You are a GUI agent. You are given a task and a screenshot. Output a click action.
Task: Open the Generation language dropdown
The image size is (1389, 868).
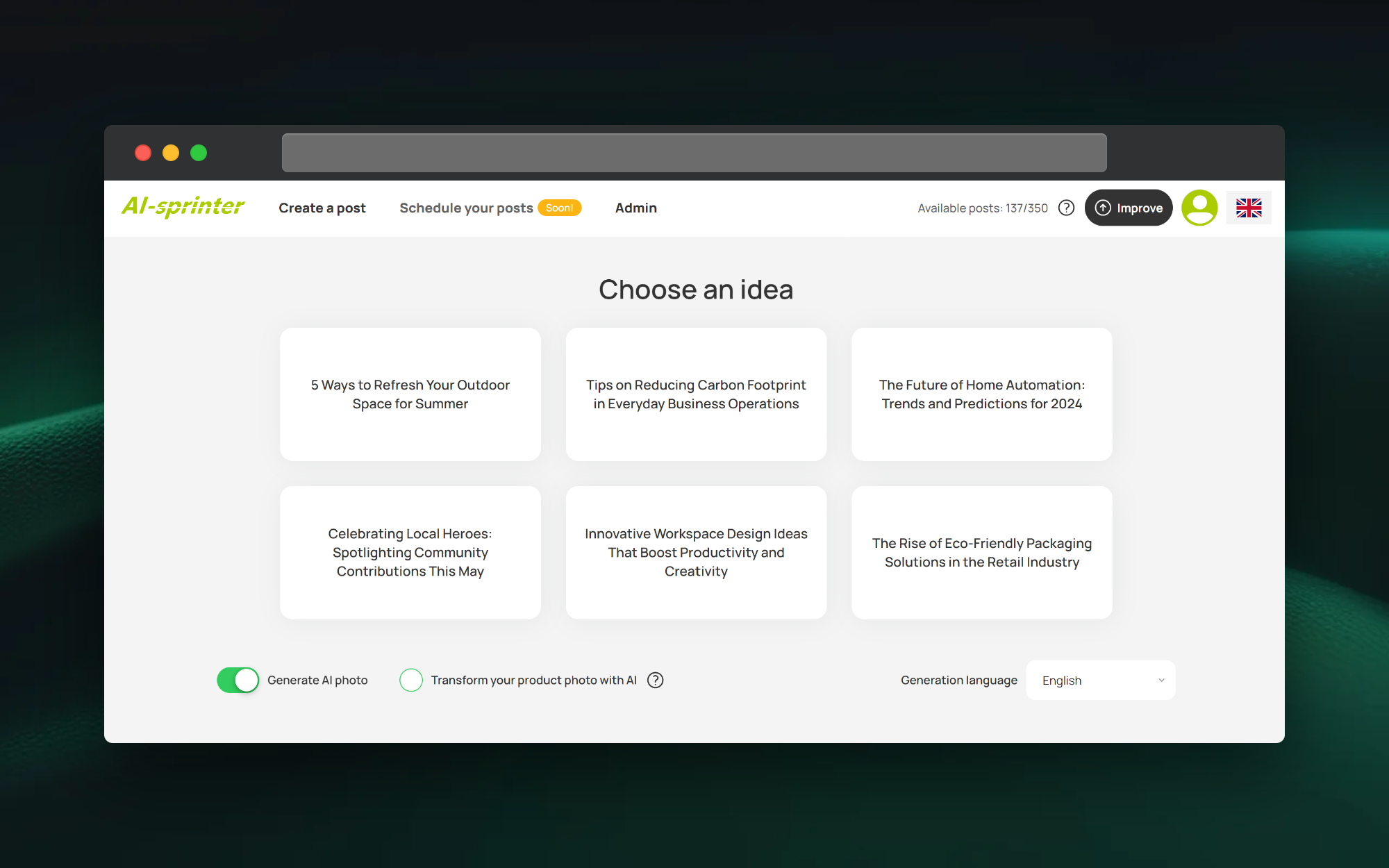1100,681
